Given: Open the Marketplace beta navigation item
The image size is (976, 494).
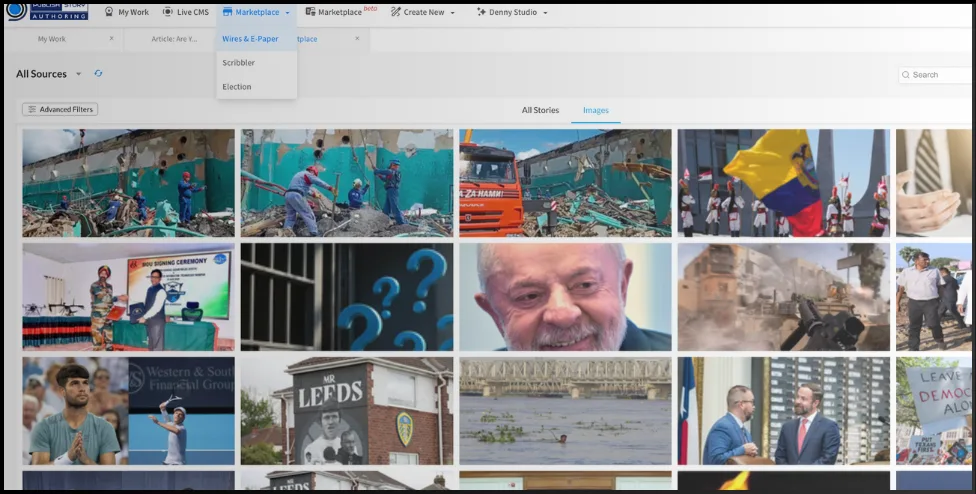Looking at the screenshot, I should pos(340,12).
